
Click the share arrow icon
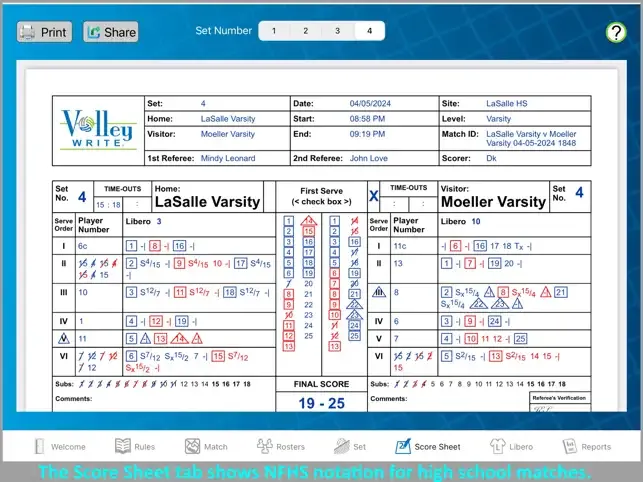pyautogui.click(x=94, y=32)
